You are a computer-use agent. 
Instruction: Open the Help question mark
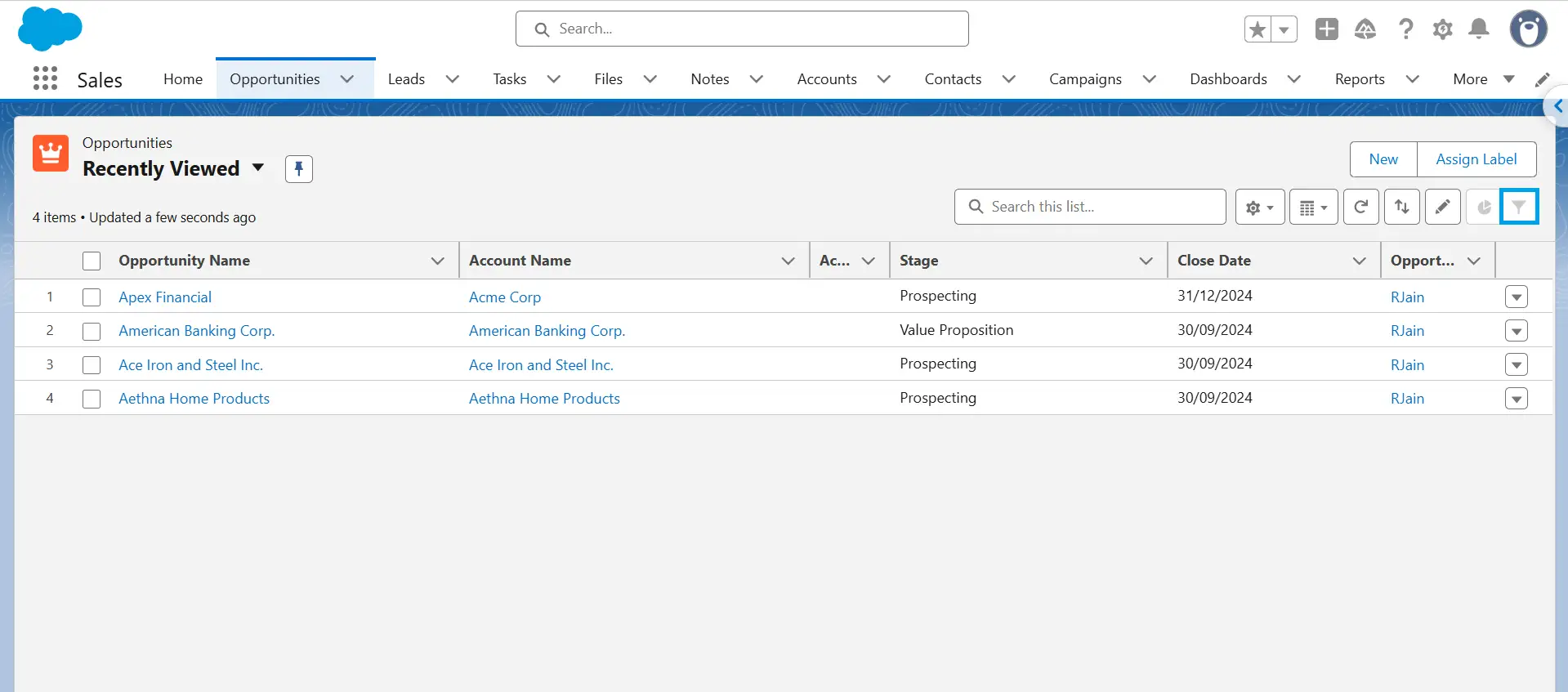1405,29
